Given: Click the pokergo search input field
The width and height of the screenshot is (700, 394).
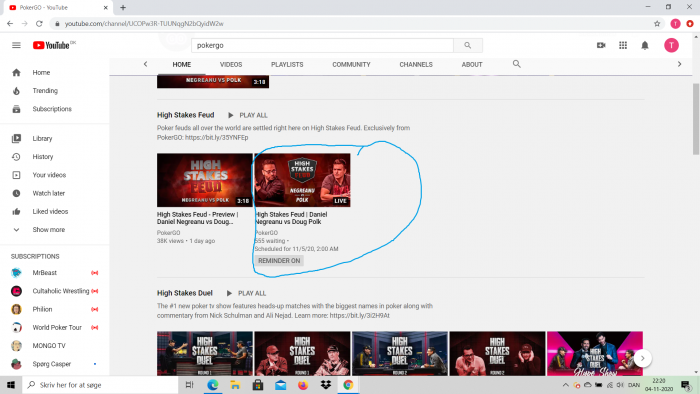Looking at the screenshot, I should [x=322, y=45].
